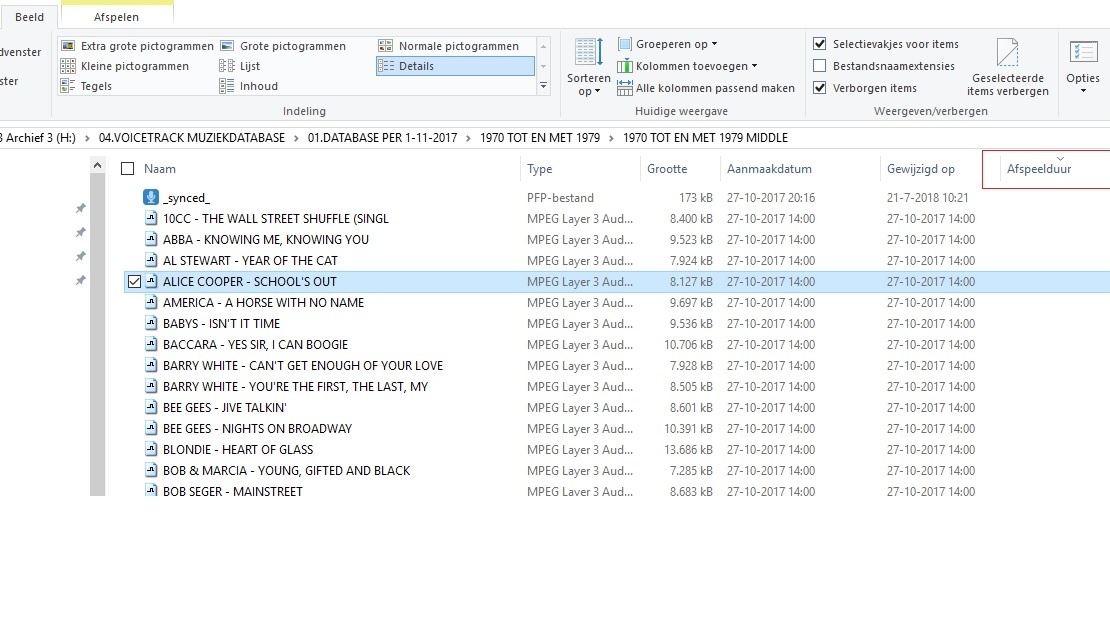Click navigation pane scroll up arrow
Screen dimensions: 1110x630
(x=98, y=166)
